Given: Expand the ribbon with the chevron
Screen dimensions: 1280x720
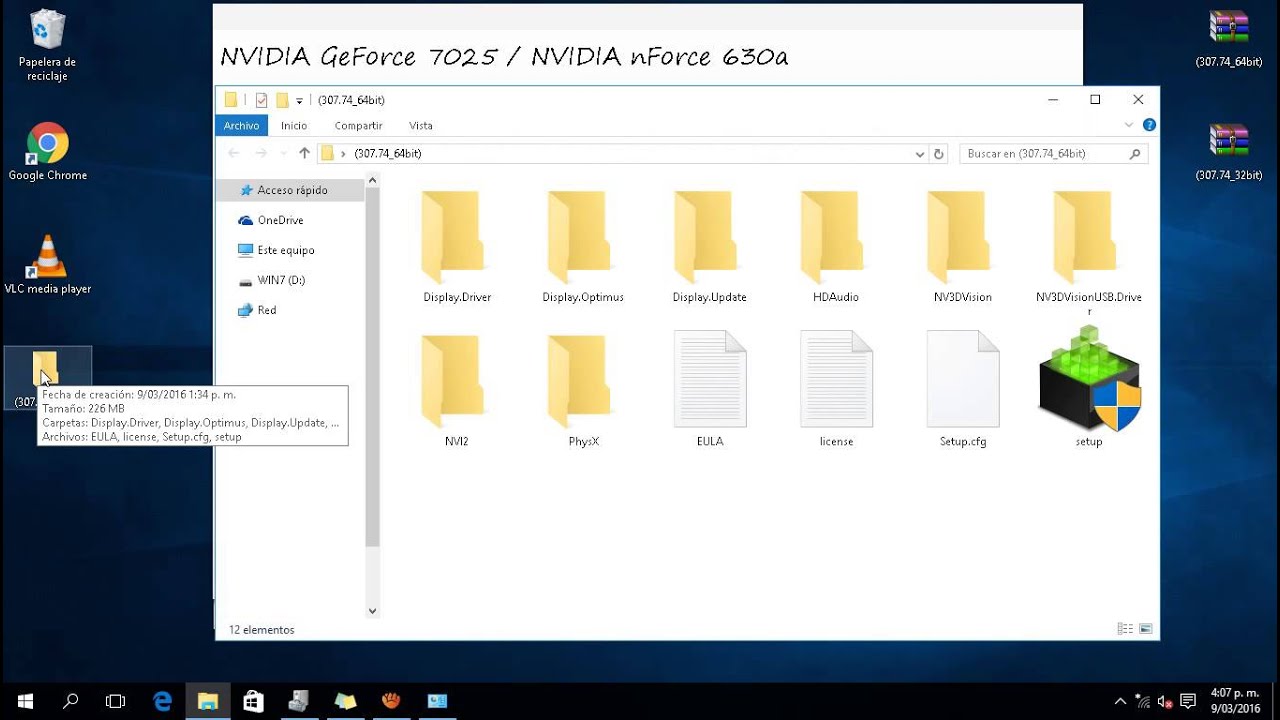Looking at the screenshot, I should pyautogui.click(x=1130, y=125).
